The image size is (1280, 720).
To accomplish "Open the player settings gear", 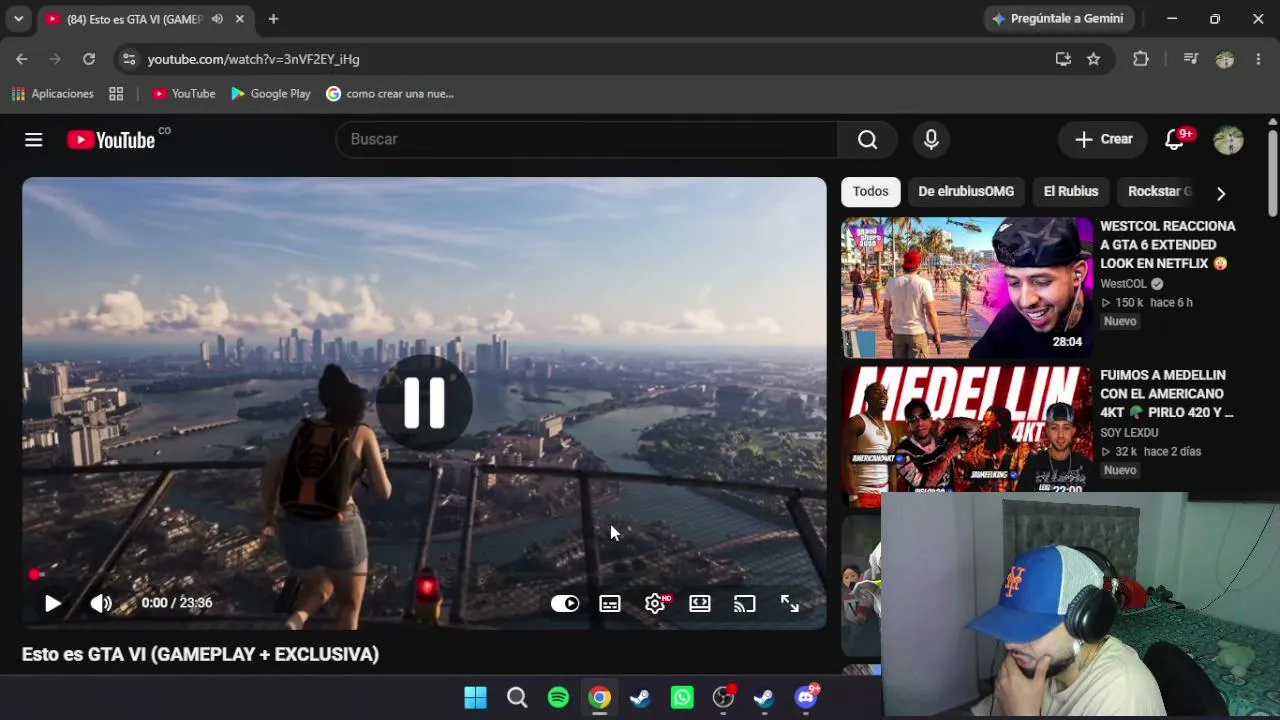I will tap(655, 603).
